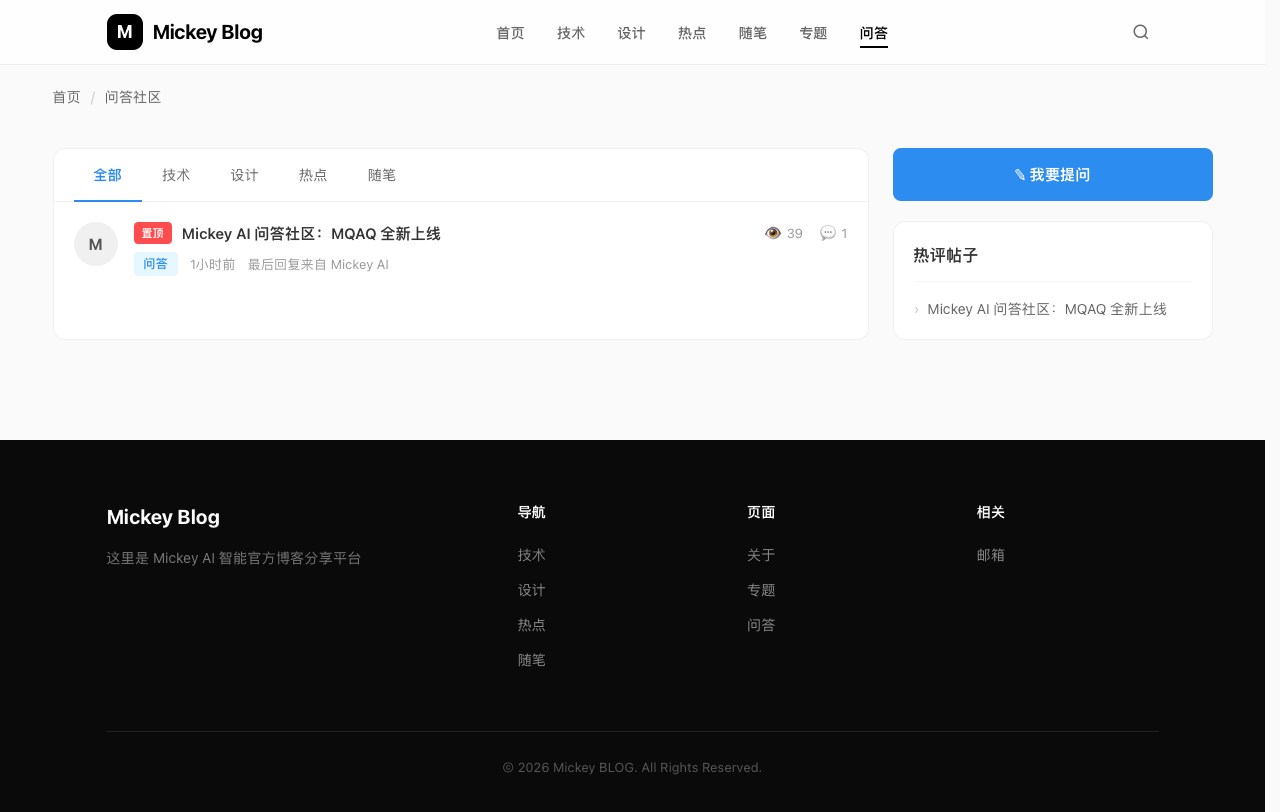This screenshot has width=1280, height=812.
Task: Click the footer Mickey Blog title
Action: click(x=163, y=517)
